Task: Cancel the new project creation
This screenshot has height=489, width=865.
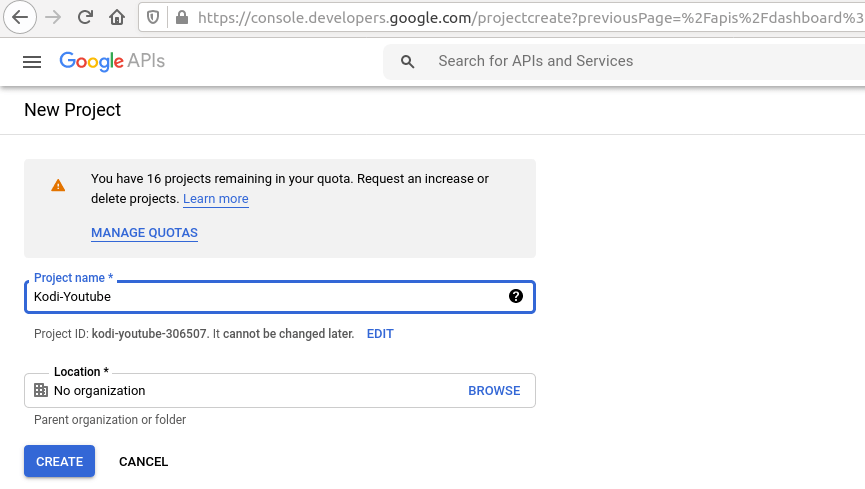Action: (x=143, y=462)
